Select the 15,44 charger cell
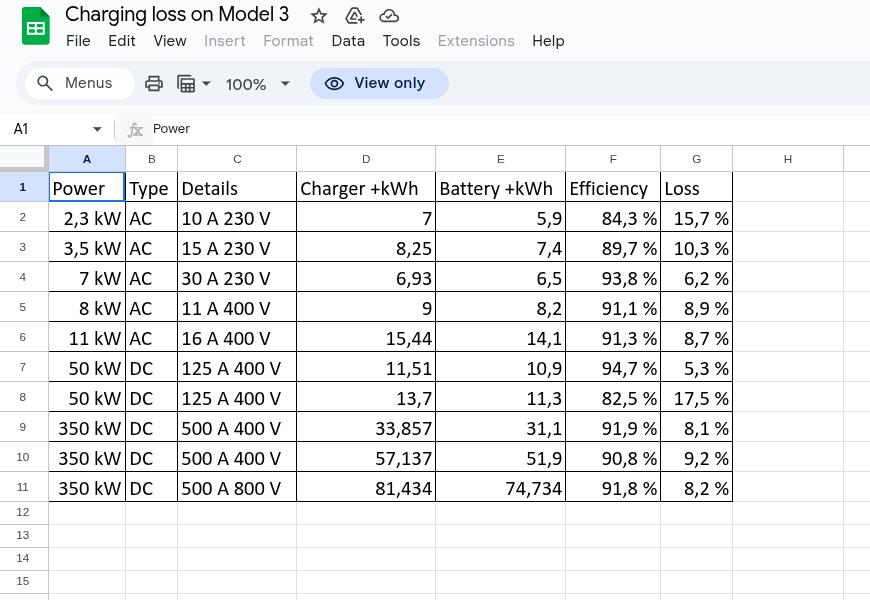The height and width of the screenshot is (600, 870). tap(366, 337)
